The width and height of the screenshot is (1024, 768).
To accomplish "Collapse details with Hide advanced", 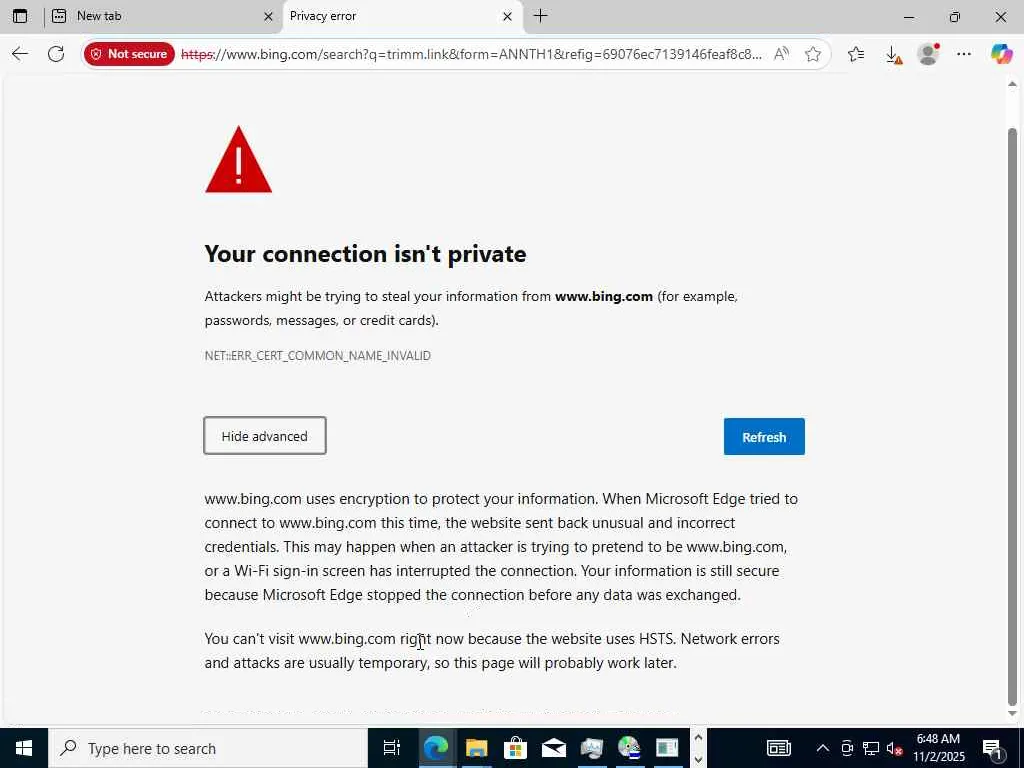I will (x=265, y=436).
